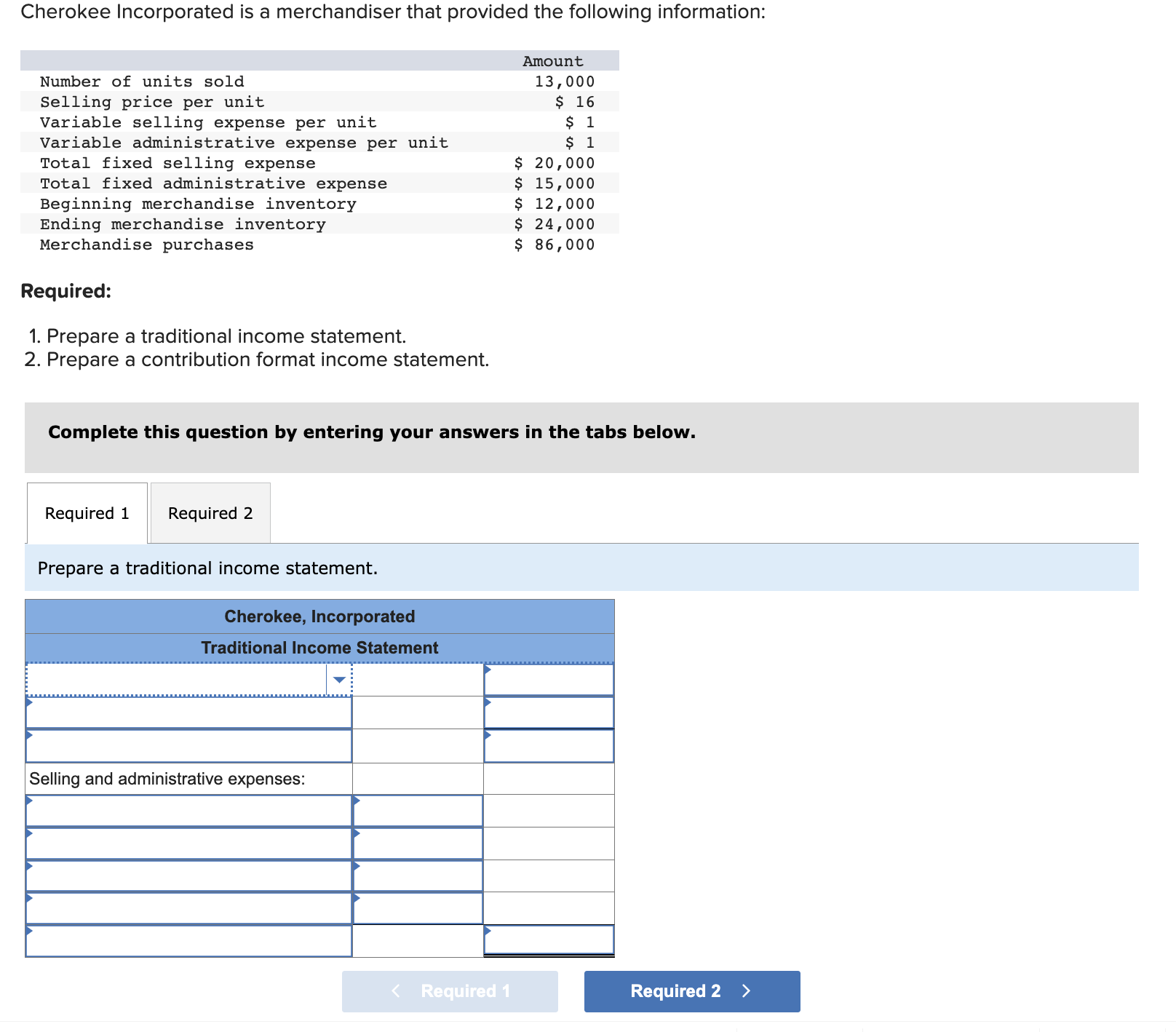Click the 'Beginning merchandise inventory' row text
Viewport: 1176px width, 1032px height.
(x=198, y=204)
